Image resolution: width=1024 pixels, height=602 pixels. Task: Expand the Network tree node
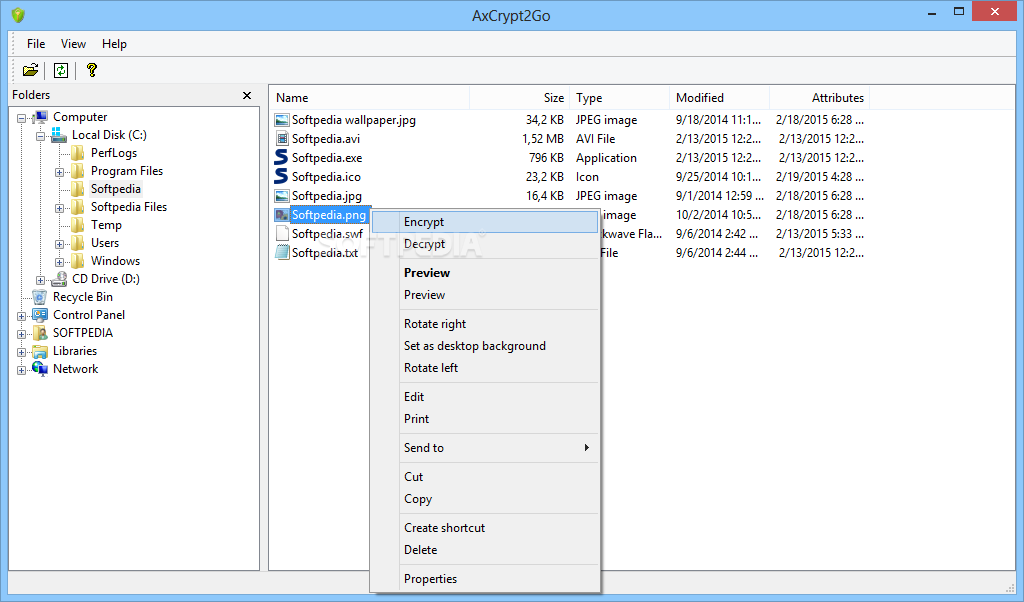22,370
